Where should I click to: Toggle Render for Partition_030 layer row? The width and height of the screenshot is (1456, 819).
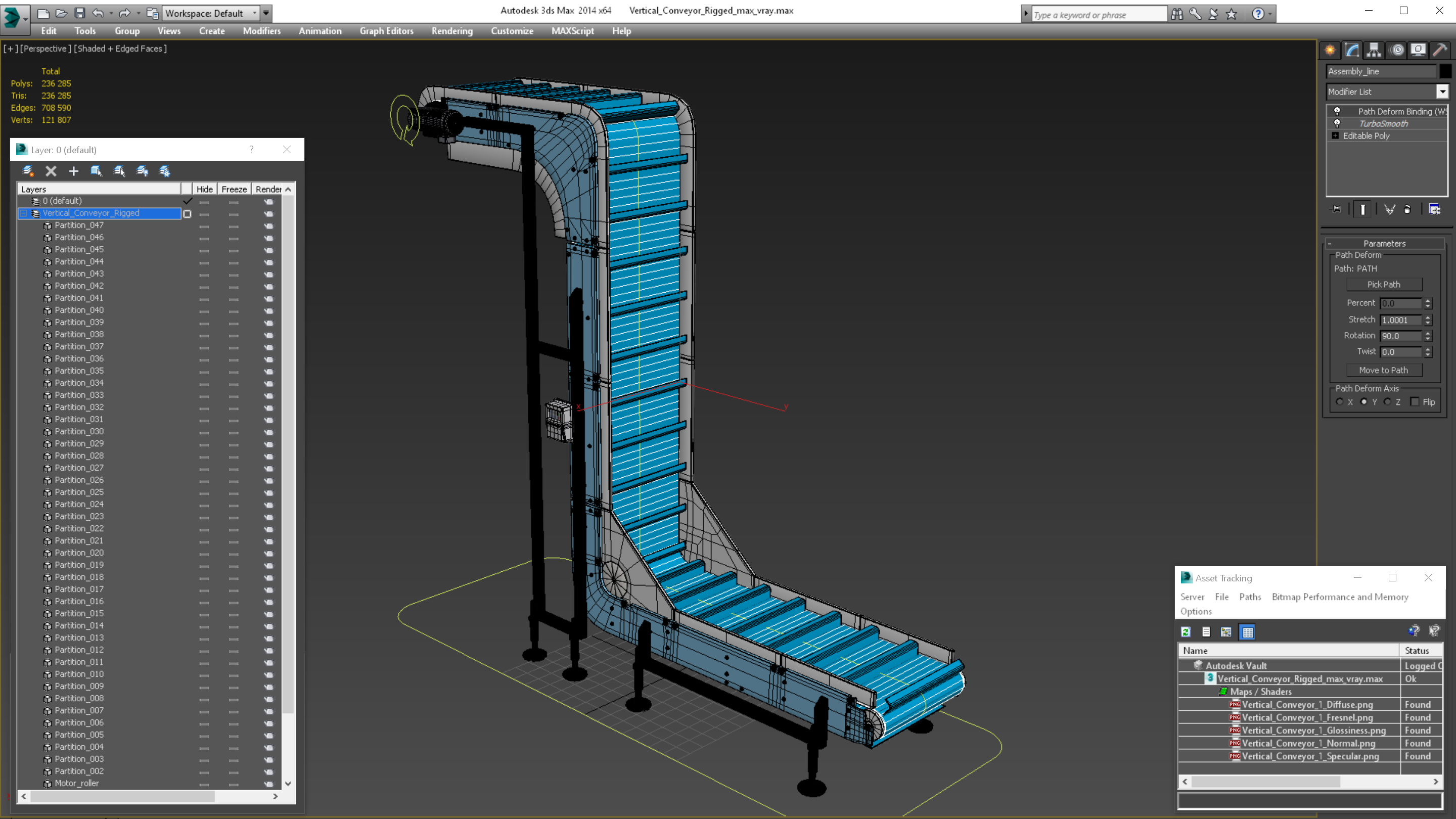pyautogui.click(x=268, y=432)
